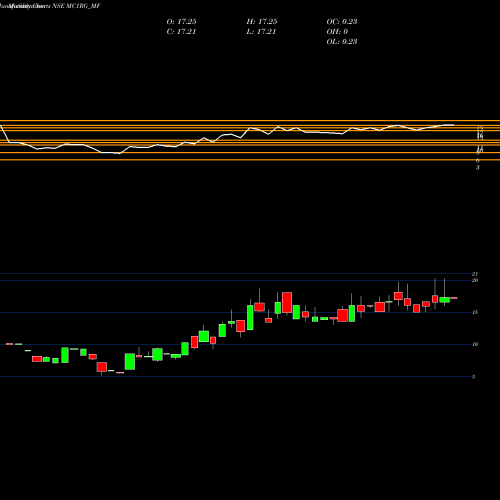
Task: Select the open value O: 17.25
Action: point(181,21)
